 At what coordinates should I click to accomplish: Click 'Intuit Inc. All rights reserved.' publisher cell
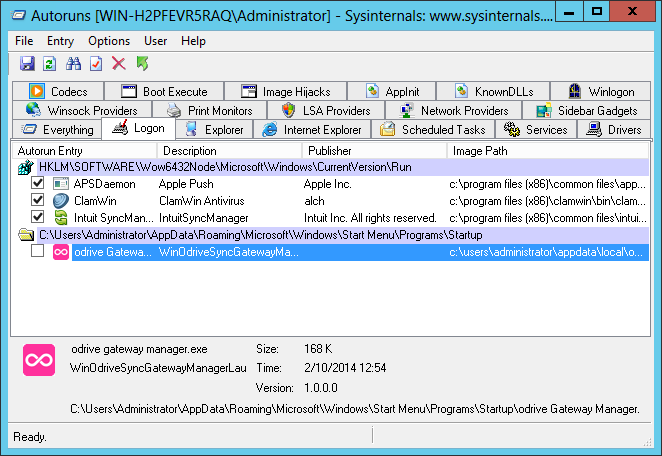click(x=370, y=218)
